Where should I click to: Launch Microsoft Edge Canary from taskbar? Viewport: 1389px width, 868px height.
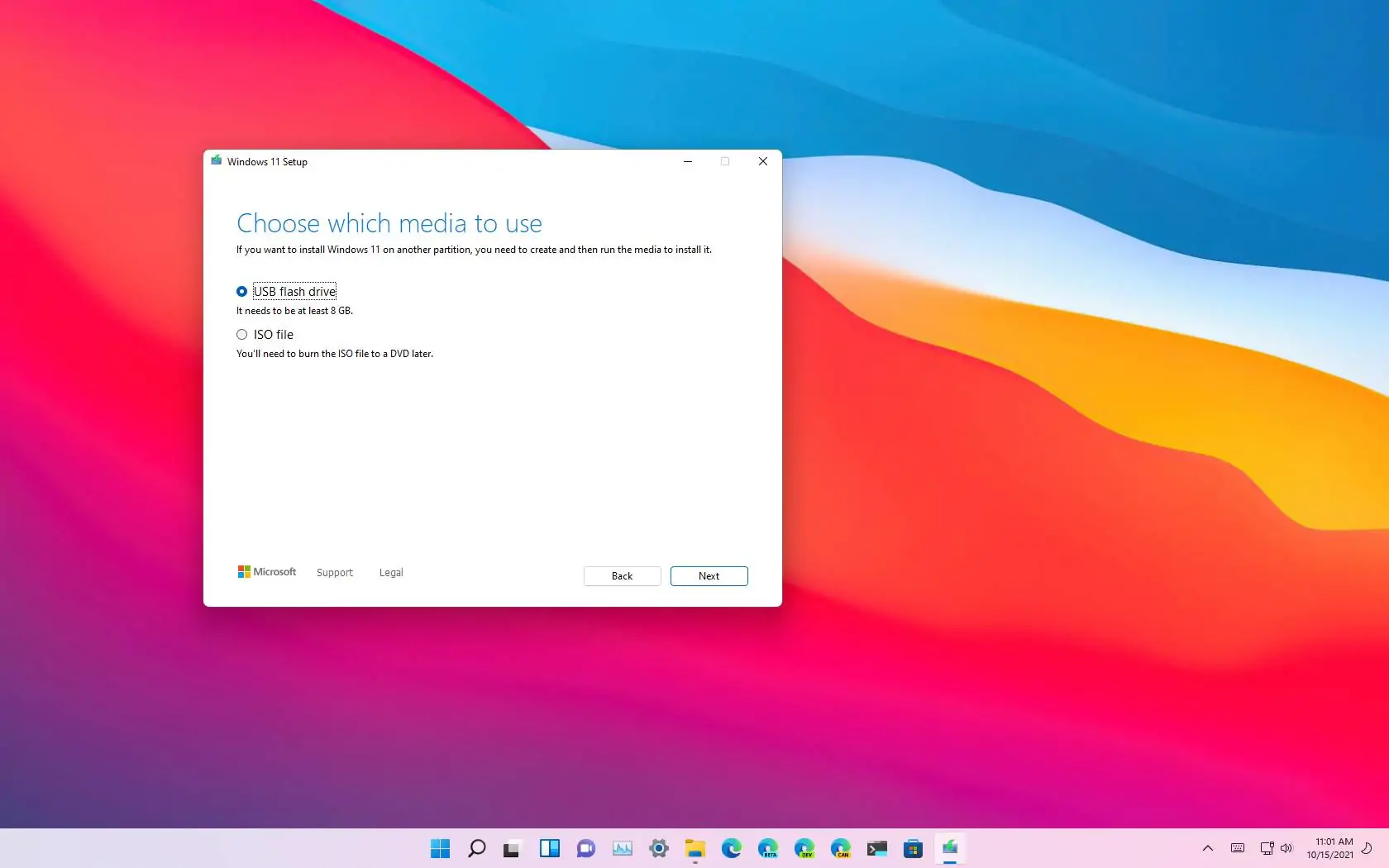[x=840, y=848]
